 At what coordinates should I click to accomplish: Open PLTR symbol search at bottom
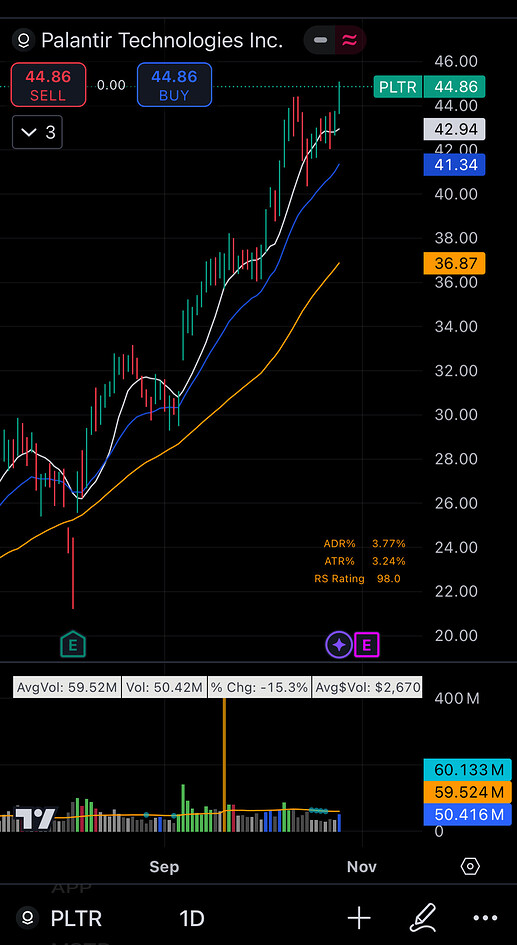(x=59, y=918)
